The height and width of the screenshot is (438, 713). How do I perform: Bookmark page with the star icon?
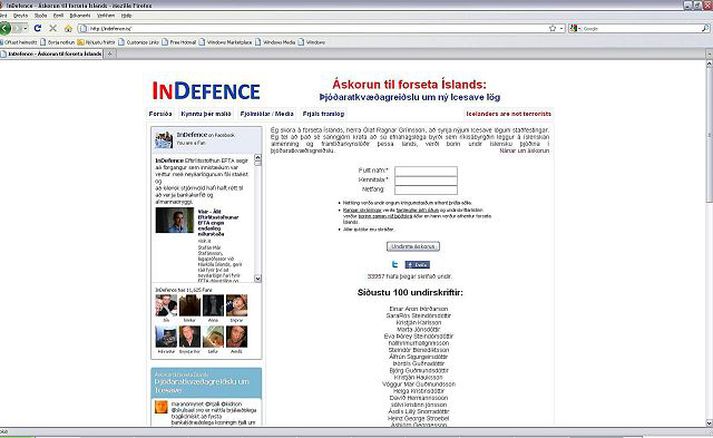point(552,28)
